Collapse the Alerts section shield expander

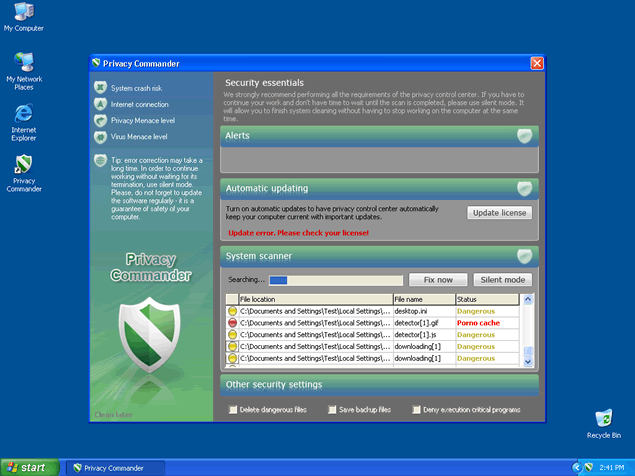524,136
